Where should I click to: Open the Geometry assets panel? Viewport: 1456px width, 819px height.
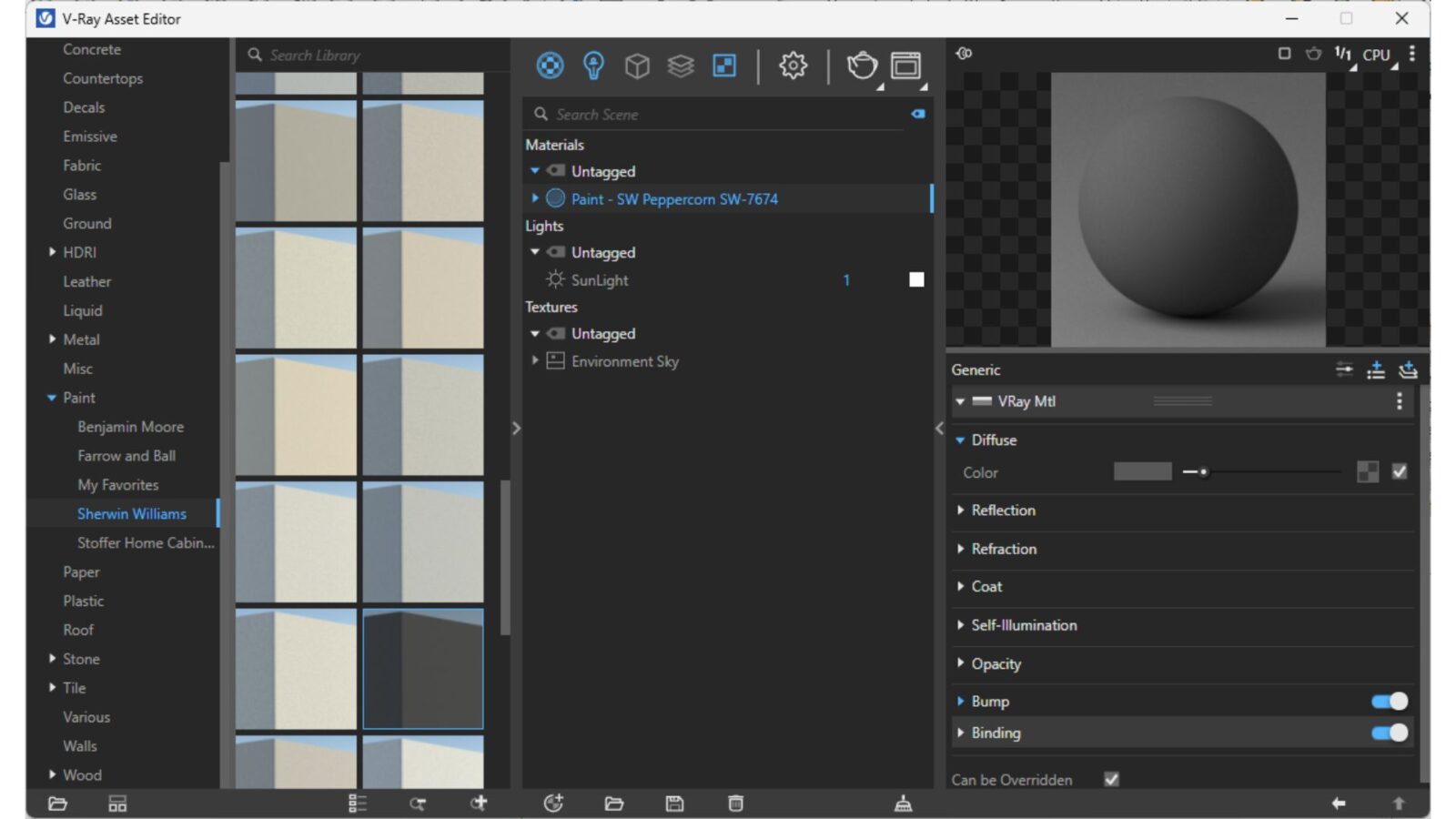click(638, 66)
